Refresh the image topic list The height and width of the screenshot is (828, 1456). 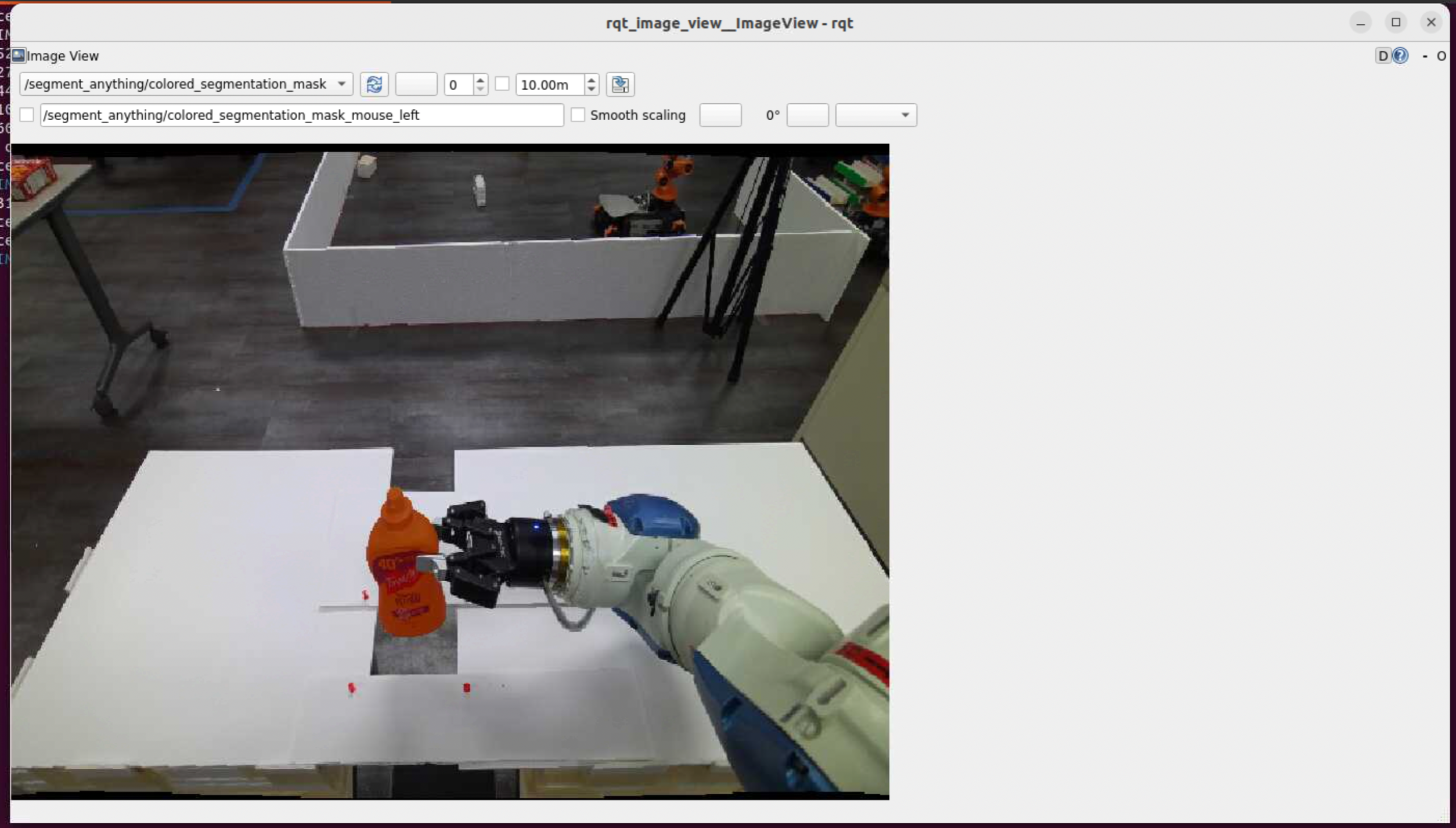click(374, 85)
